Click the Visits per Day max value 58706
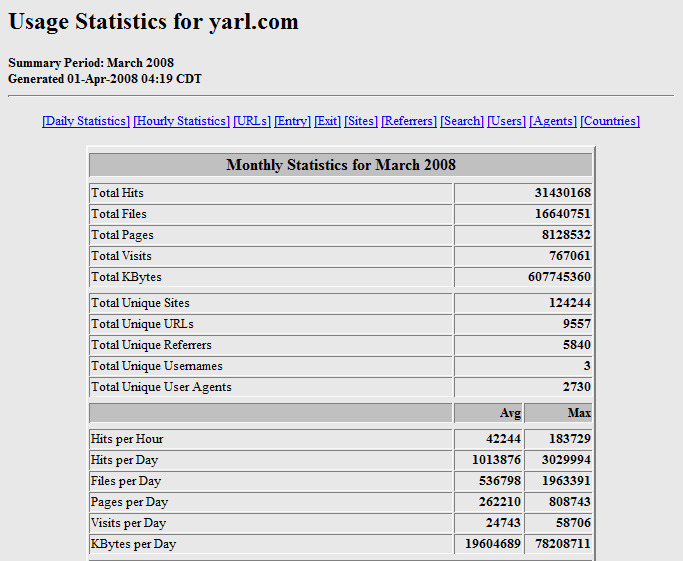Image resolution: width=683 pixels, height=561 pixels. coord(570,523)
